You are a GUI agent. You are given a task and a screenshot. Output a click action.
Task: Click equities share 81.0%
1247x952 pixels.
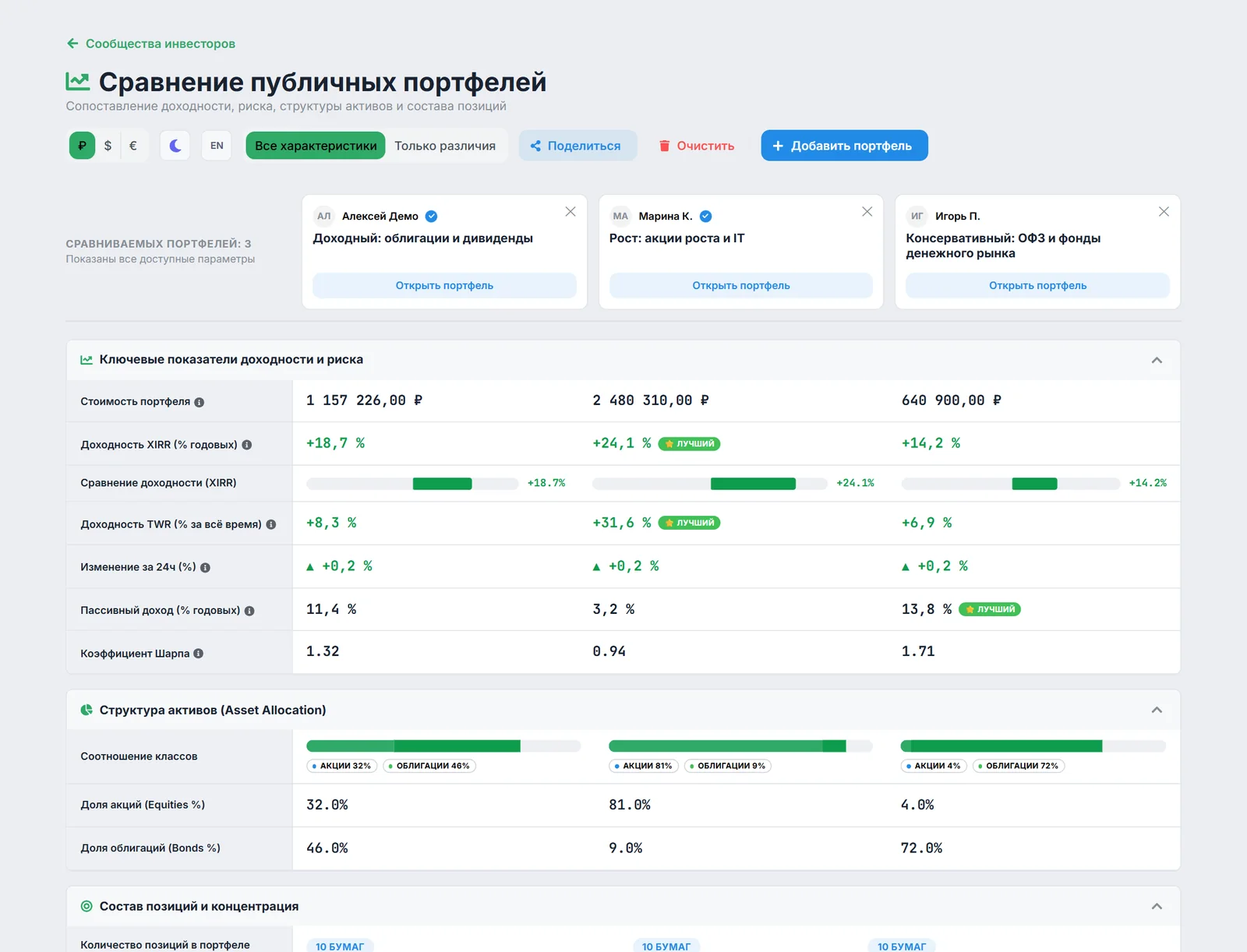point(630,805)
